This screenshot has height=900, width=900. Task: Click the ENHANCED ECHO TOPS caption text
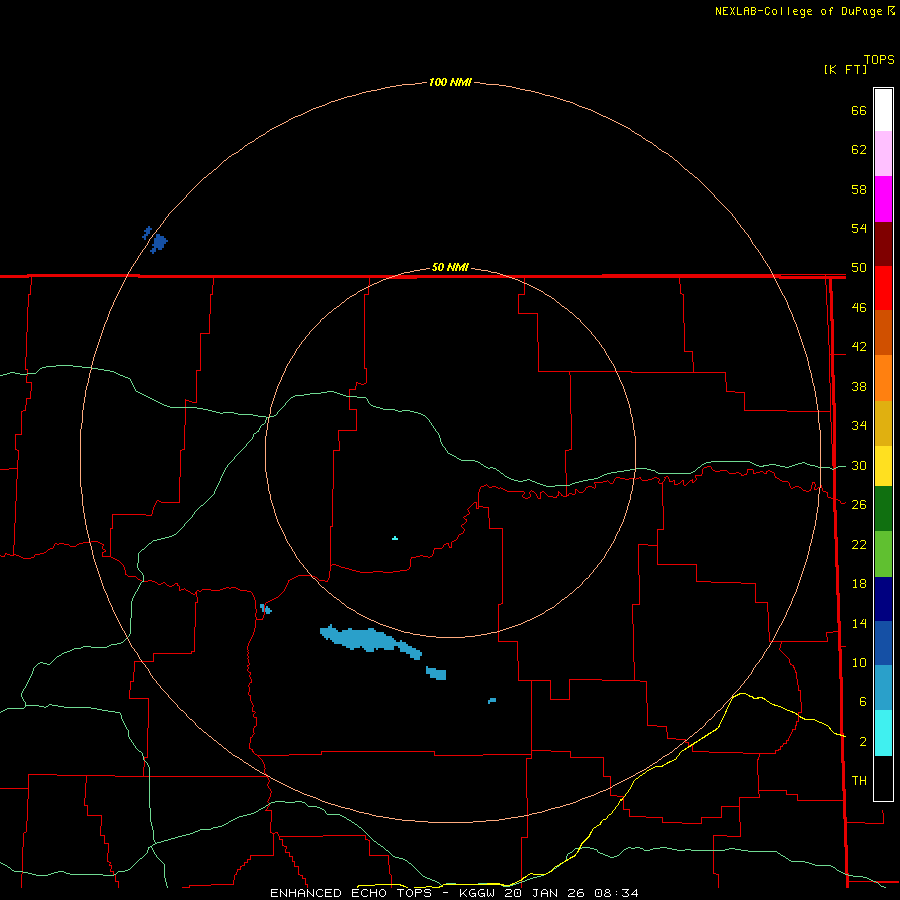(351, 893)
